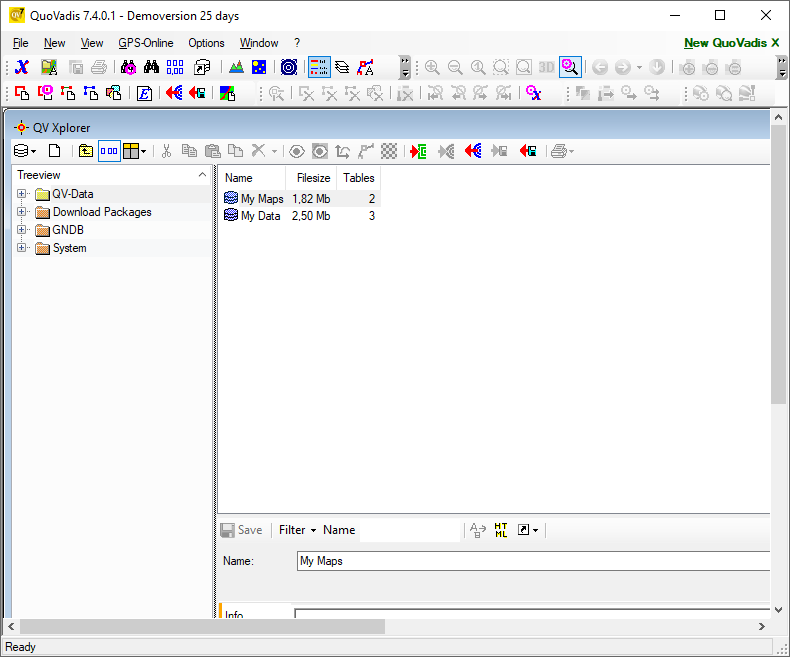The height and width of the screenshot is (657, 790).
Task: Click the new blue track document icon
Action: pos(91,93)
